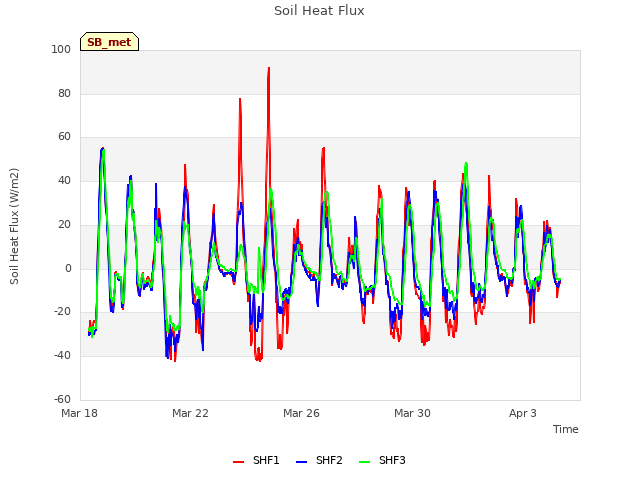Click the -60 y-axis tick label
Screen dimensions: 640x480
(62, 399)
